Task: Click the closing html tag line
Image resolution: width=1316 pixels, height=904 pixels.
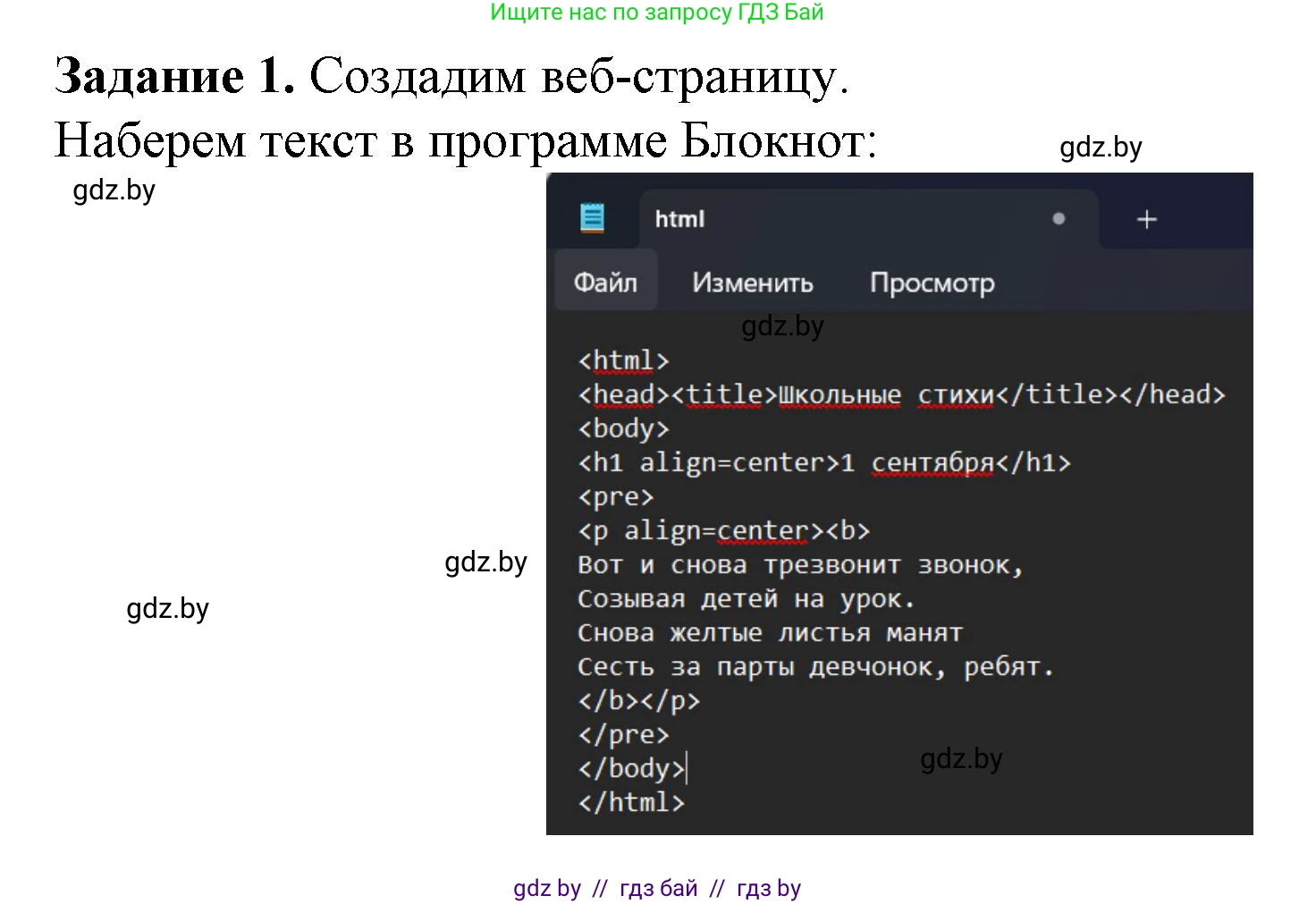Action: click(x=631, y=801)
